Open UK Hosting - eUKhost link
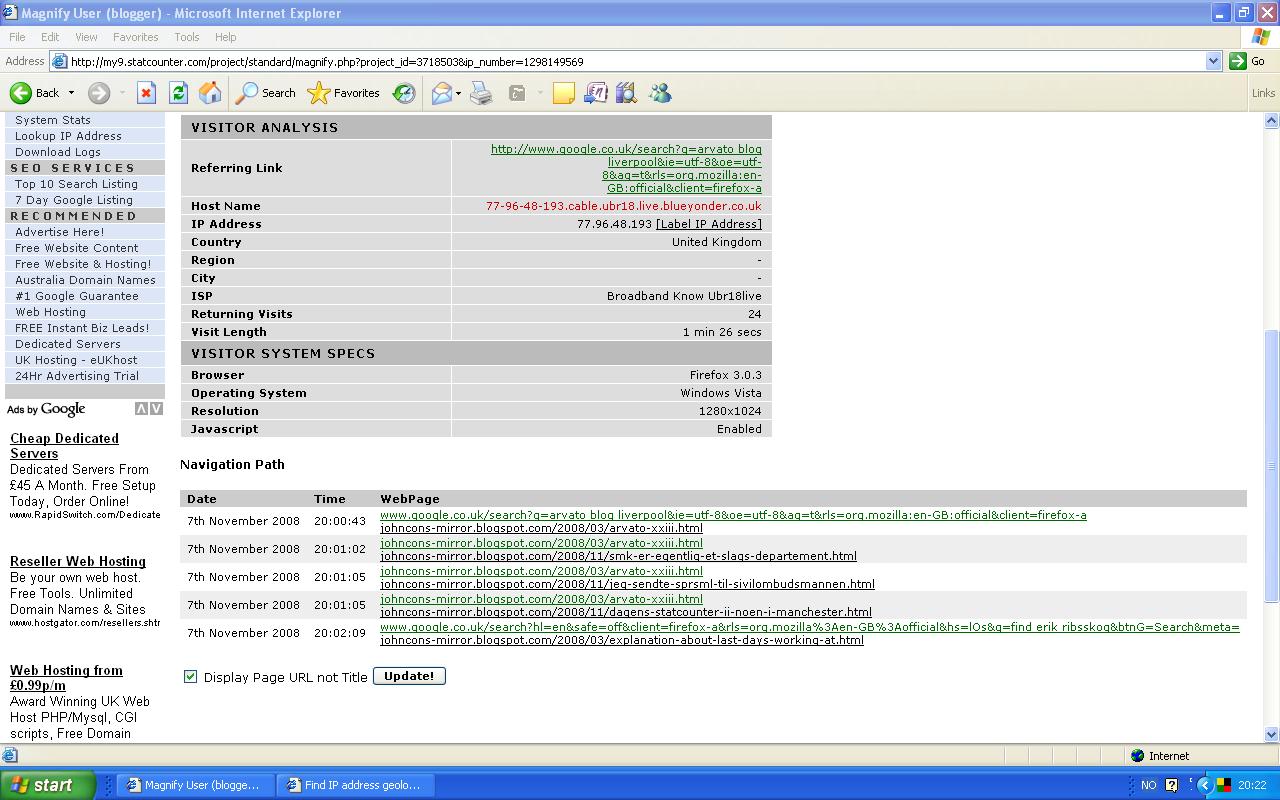This screenshot has width=1280, height=800. click(76, 360)
